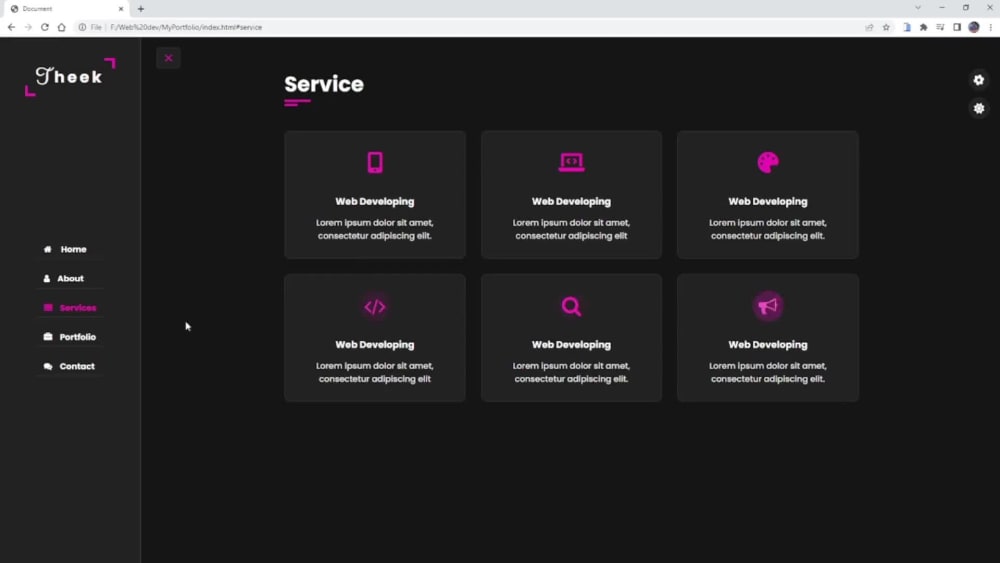Click the Portfolio briefcase icon
The height and width of the screenshot is (563, 1000).
48,337
